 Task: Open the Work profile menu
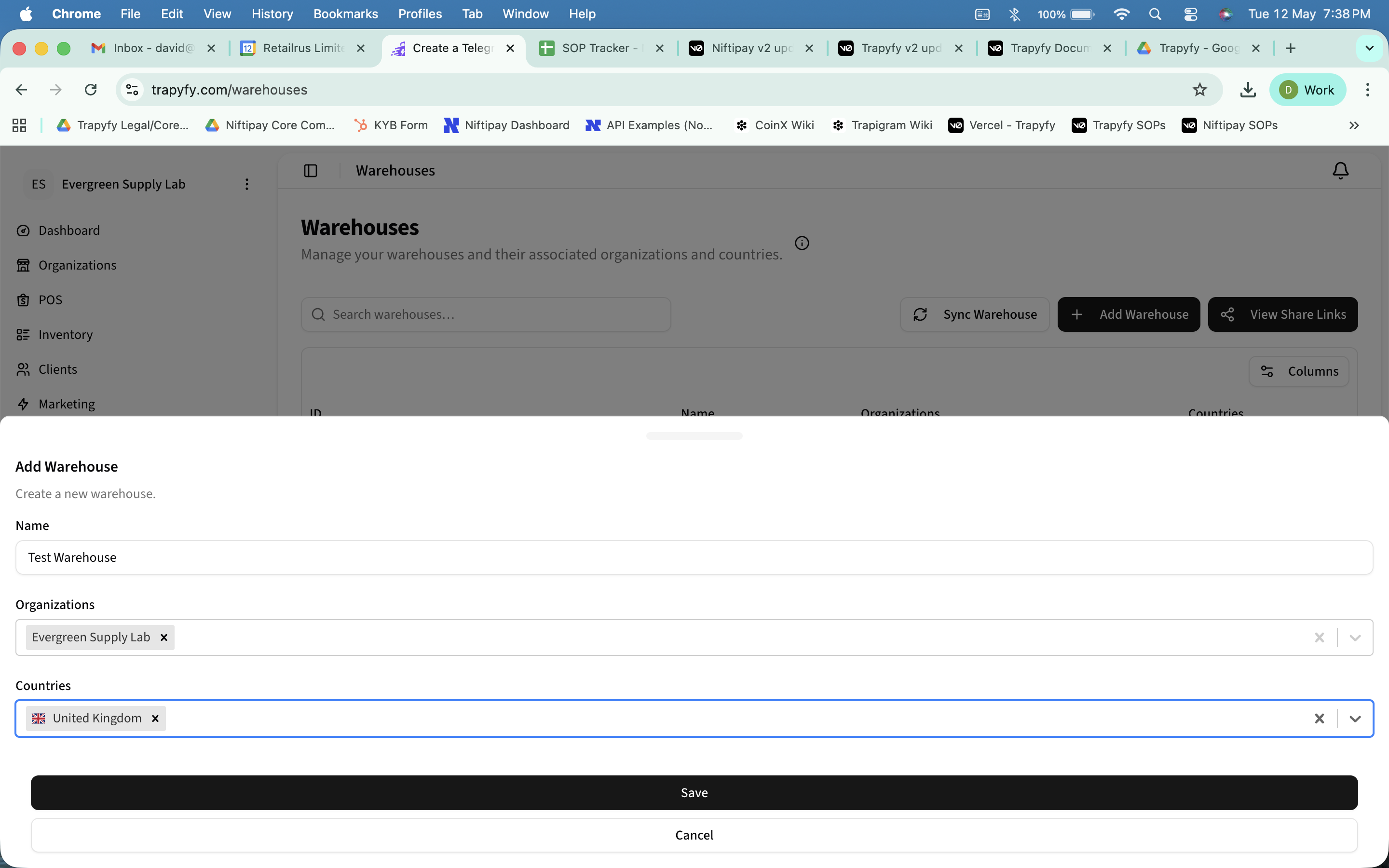click(x=1307, y=90)
